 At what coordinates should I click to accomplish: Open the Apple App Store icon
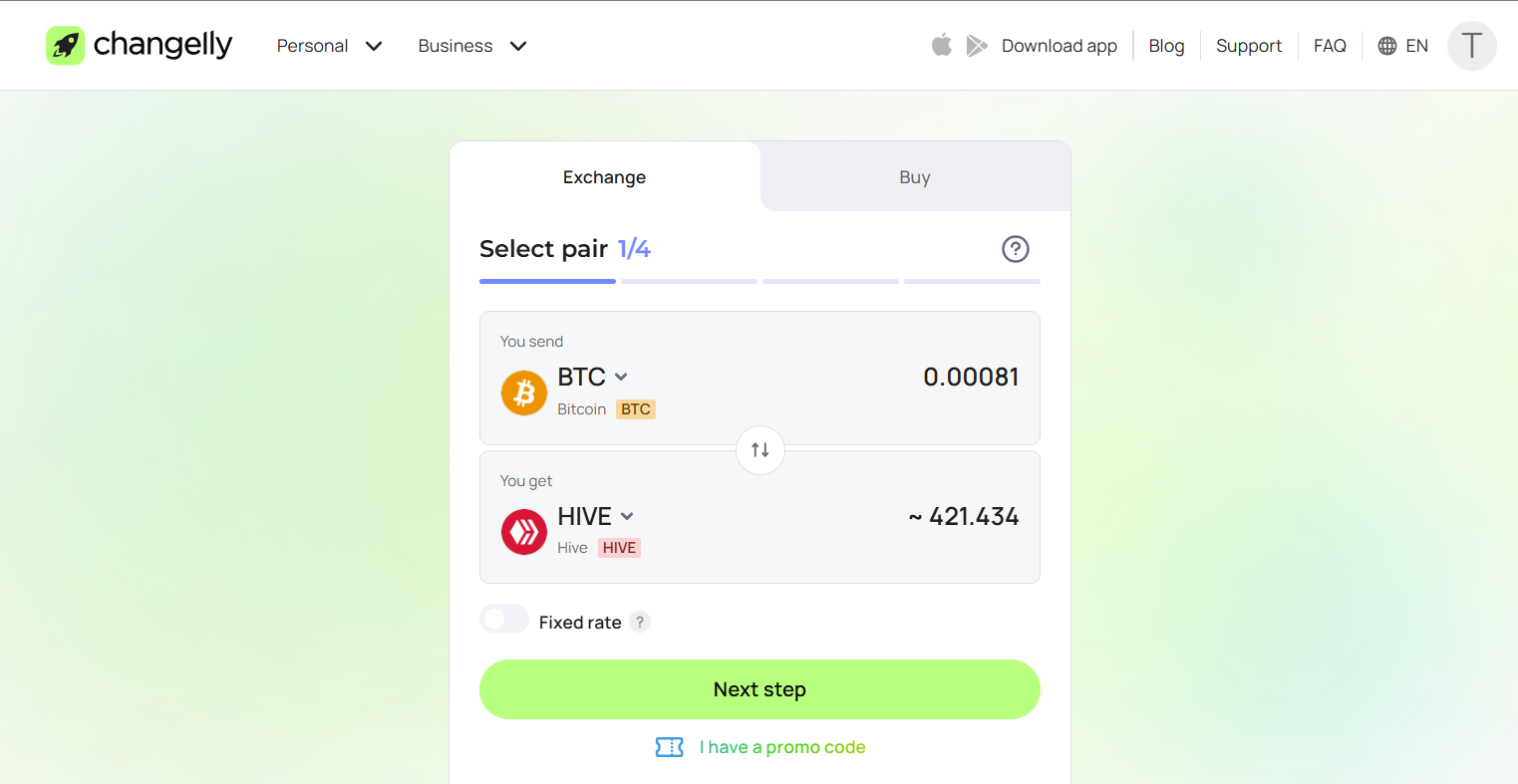[x=941, y=45]
